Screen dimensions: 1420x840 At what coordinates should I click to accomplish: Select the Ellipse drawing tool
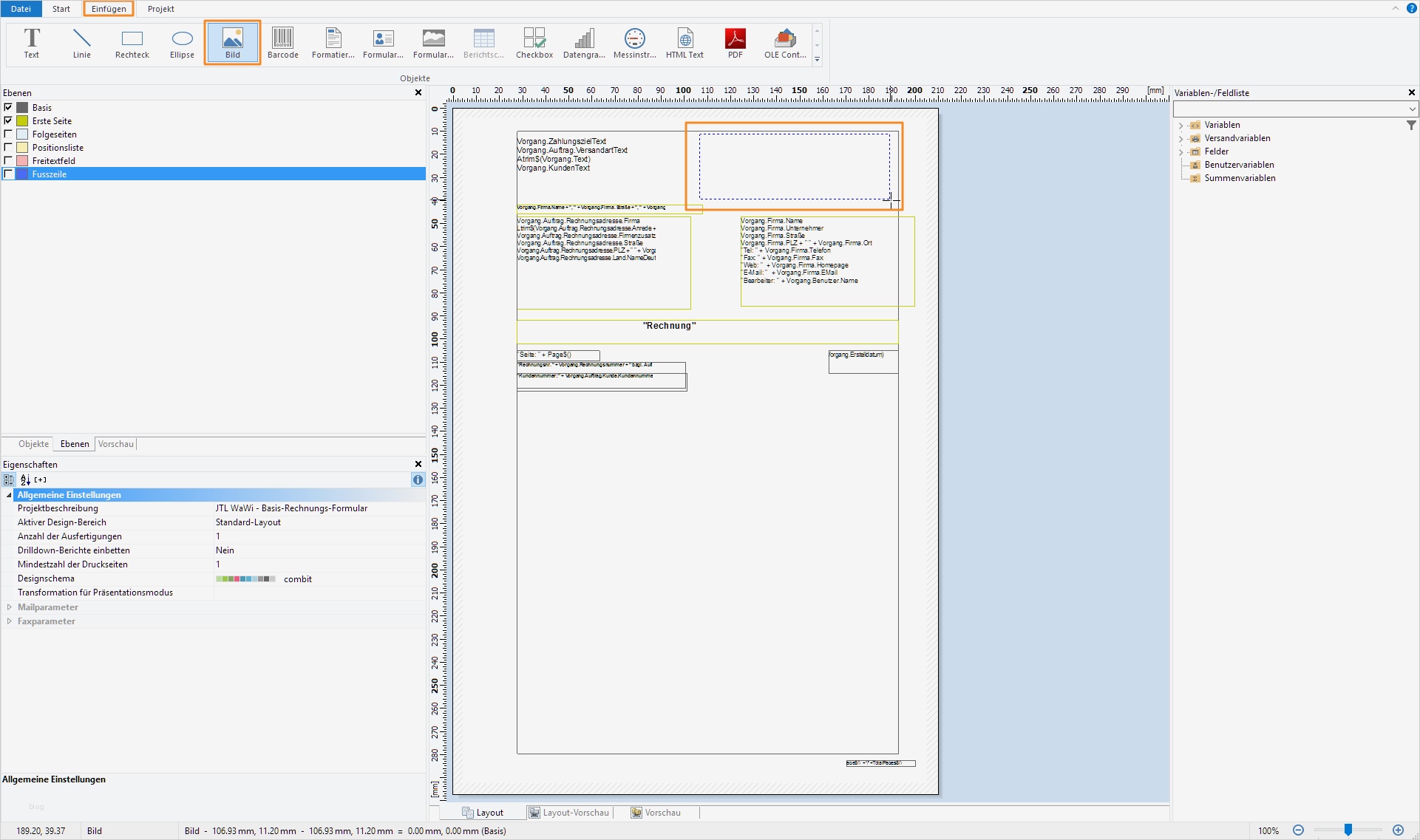coord(182,43)
